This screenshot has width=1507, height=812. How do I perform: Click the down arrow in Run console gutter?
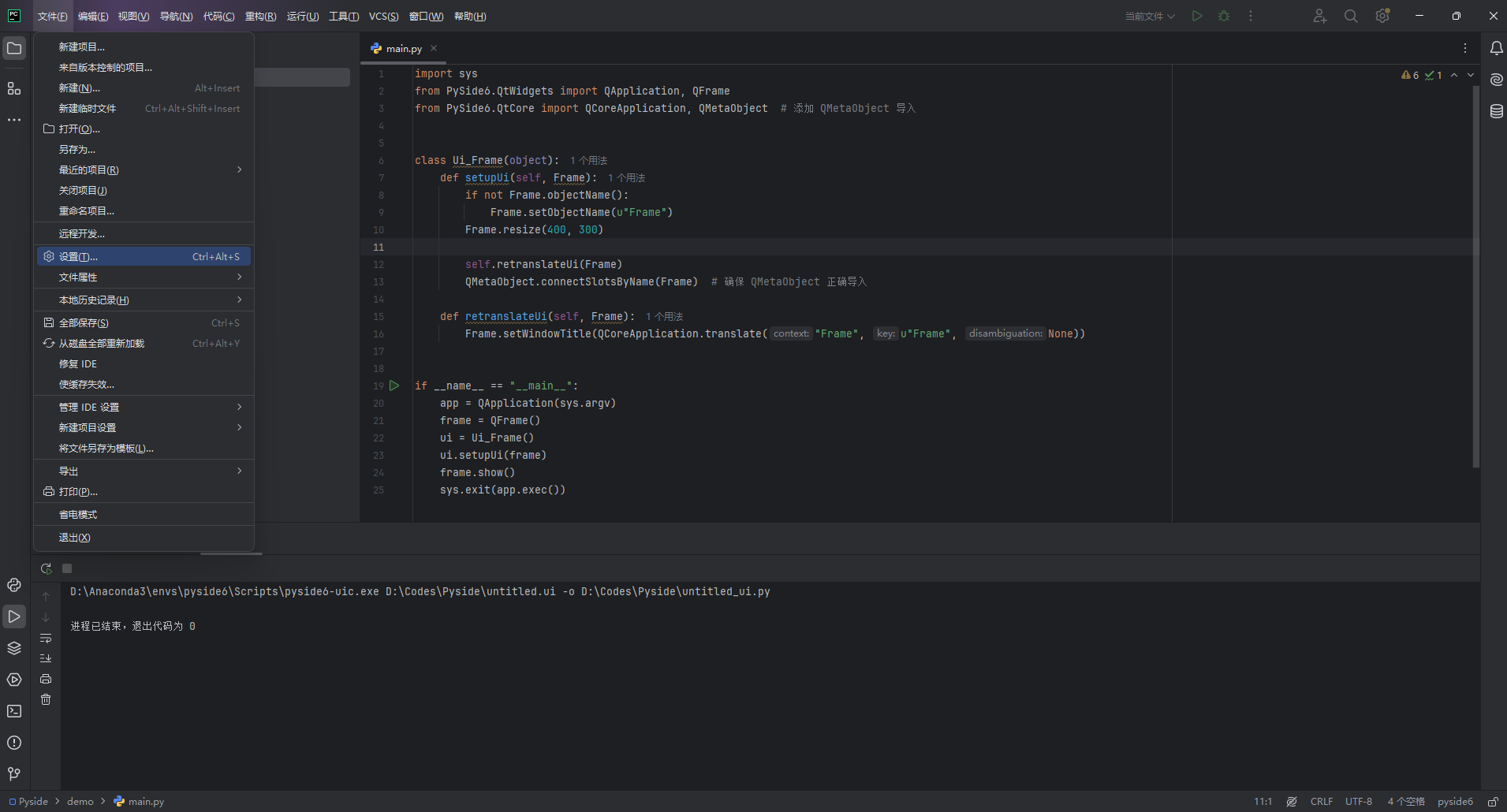tap(46, 617)
